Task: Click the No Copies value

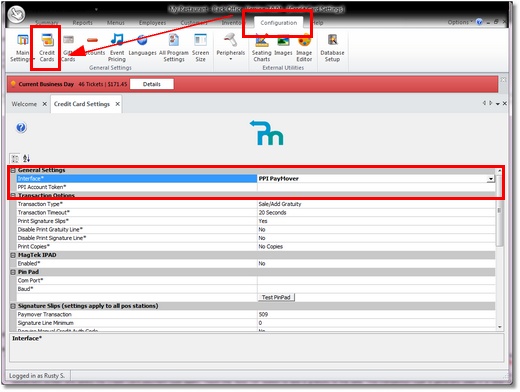Action: (271, 247)
